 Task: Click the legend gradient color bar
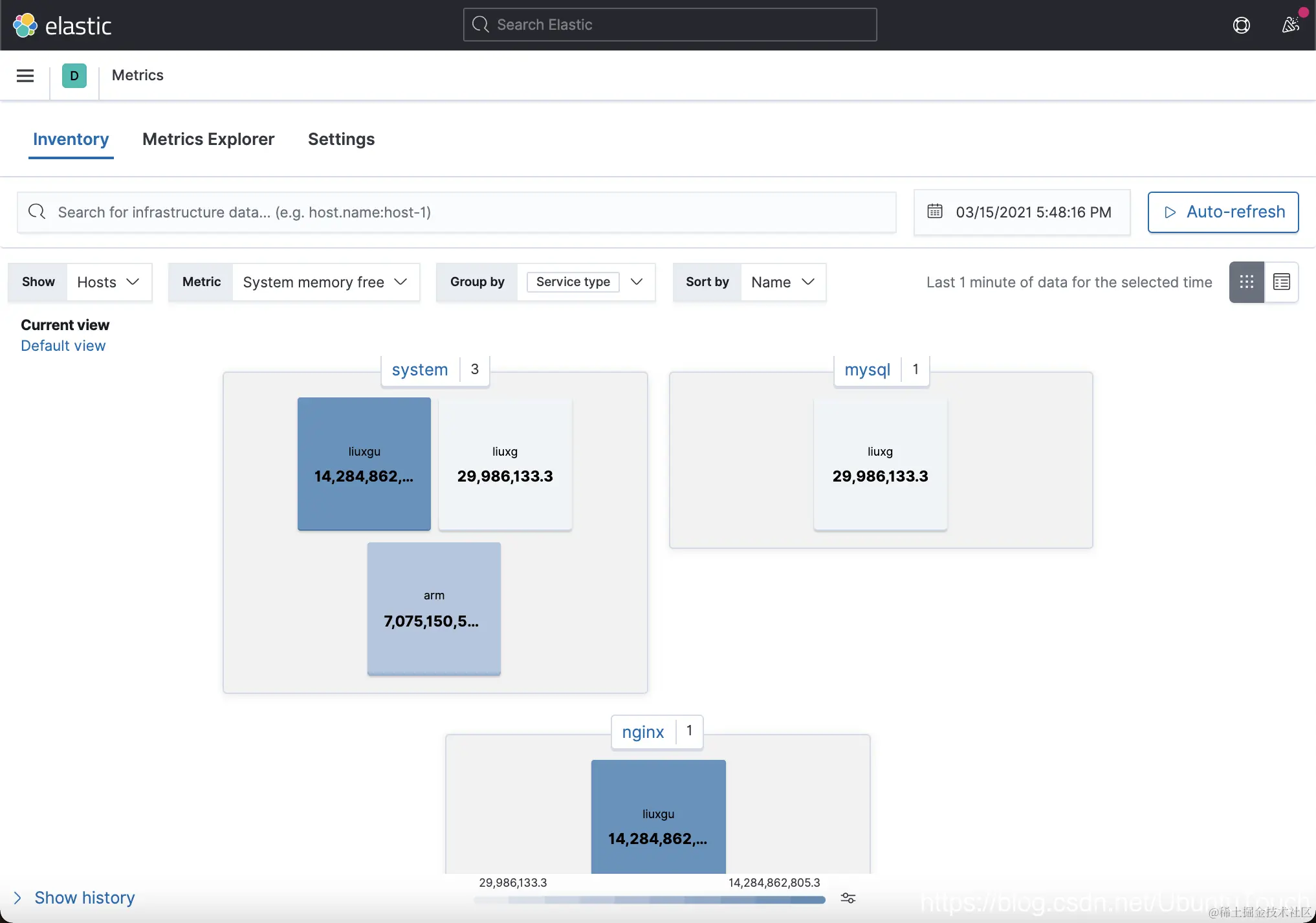(x=649, y=900)
